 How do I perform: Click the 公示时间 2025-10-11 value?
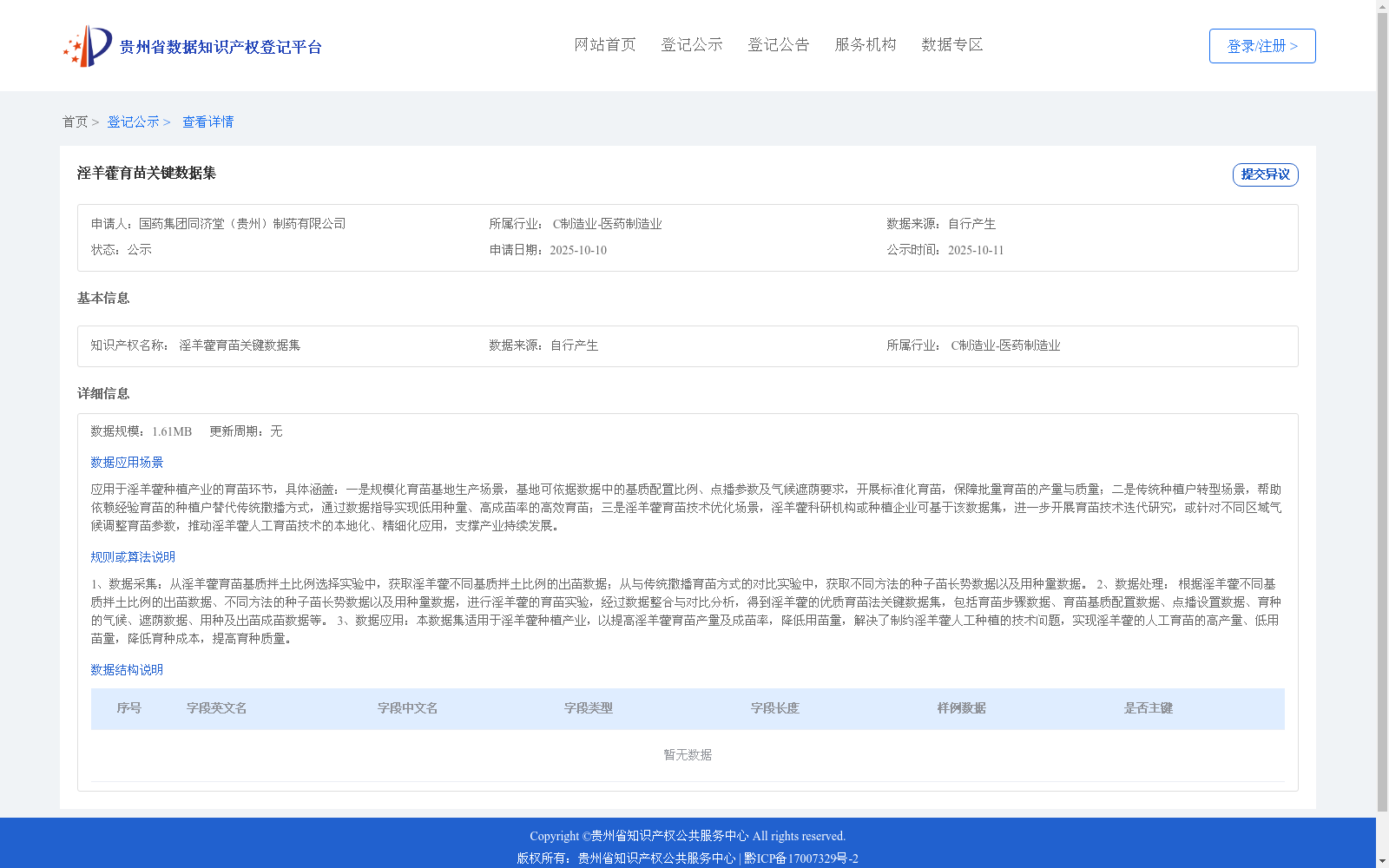pyautogui.click(x=976, y=250)
